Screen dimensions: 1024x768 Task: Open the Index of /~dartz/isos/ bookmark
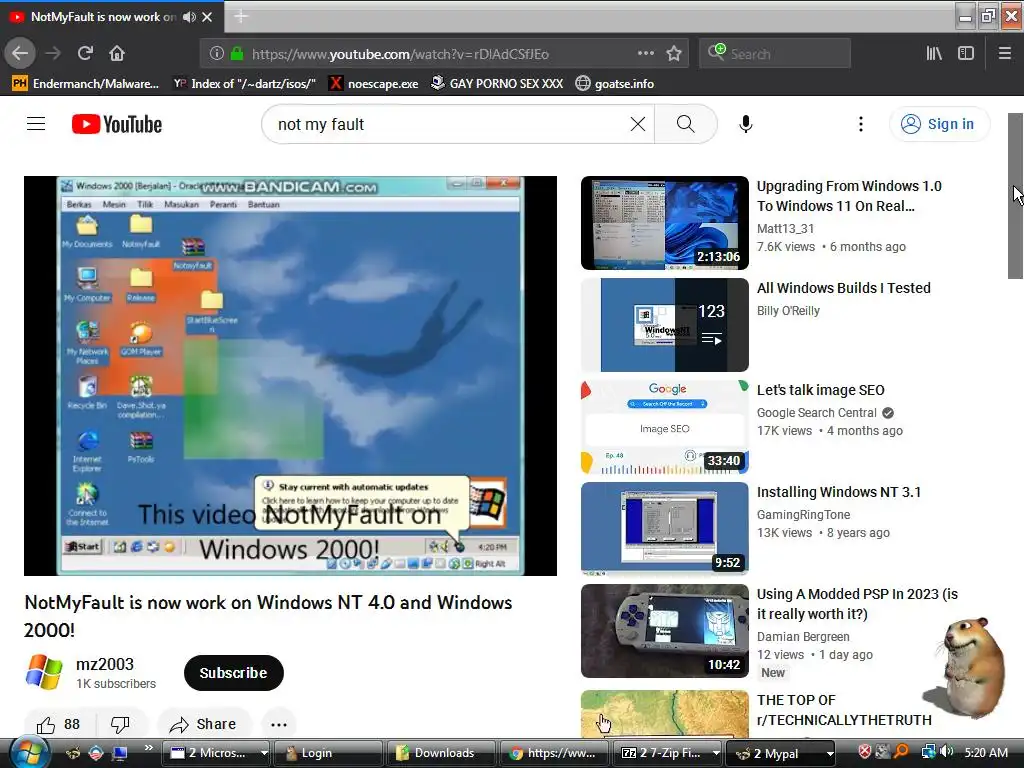tap(245, 84)
